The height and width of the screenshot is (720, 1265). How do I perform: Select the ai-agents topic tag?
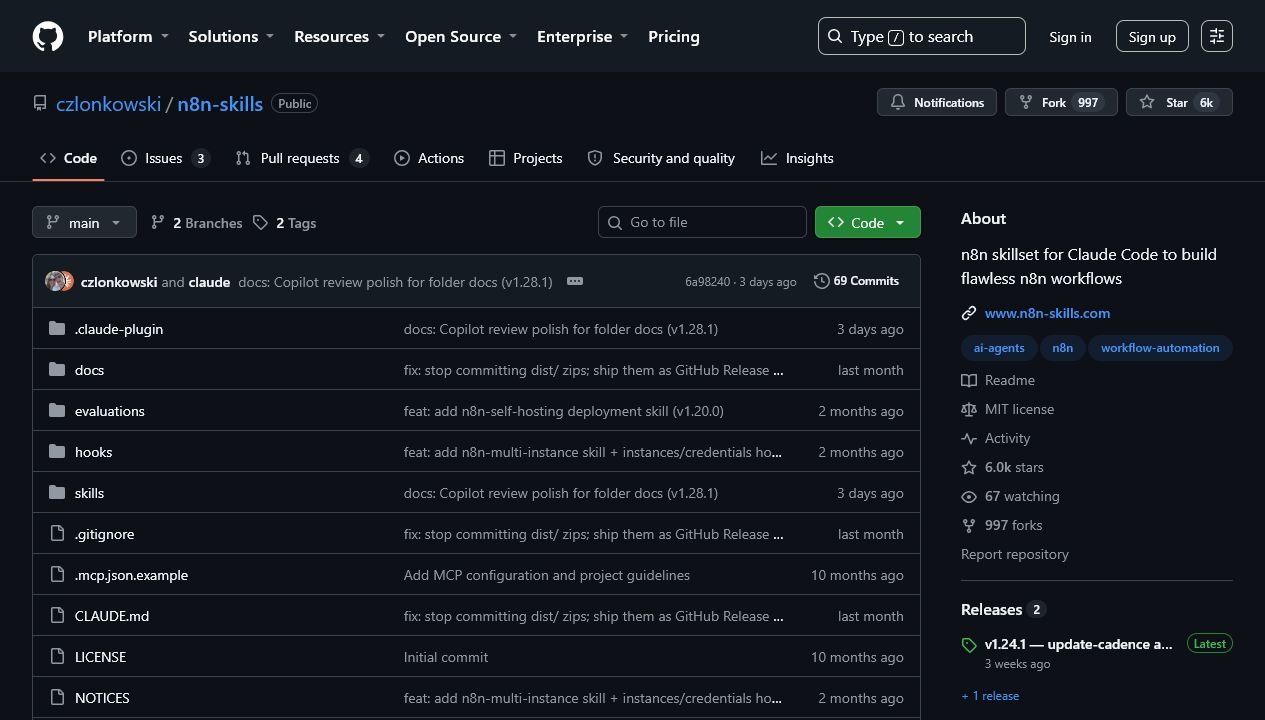coord(999,348)
